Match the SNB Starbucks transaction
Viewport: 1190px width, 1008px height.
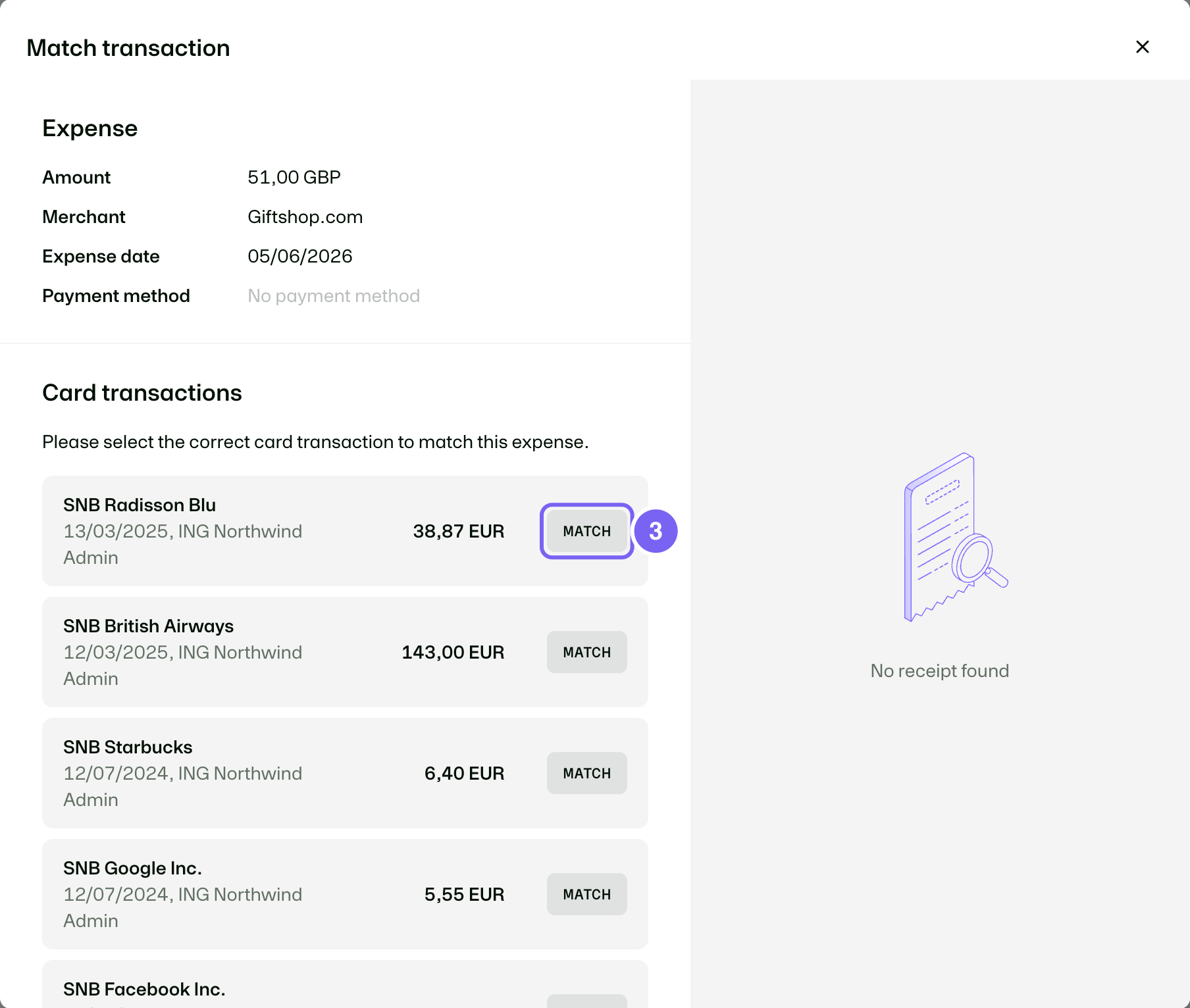click(x=586, y=773)
